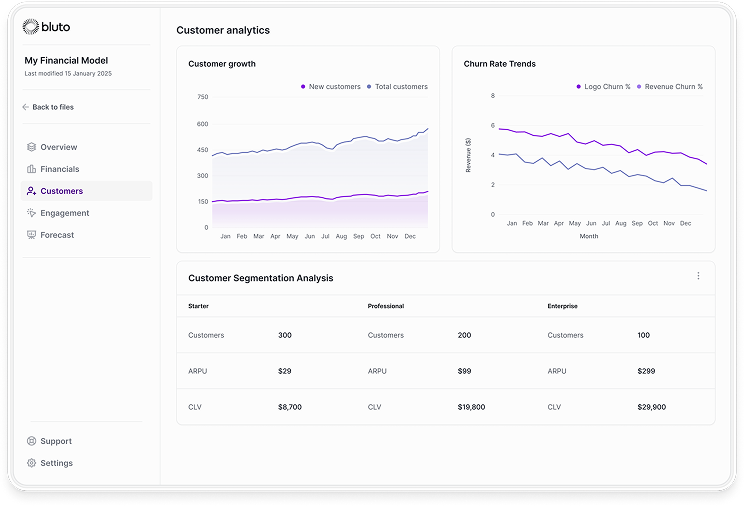Click the Financials bar chart icon
Viewport: 744px width, 506px height.
[32, 169]
